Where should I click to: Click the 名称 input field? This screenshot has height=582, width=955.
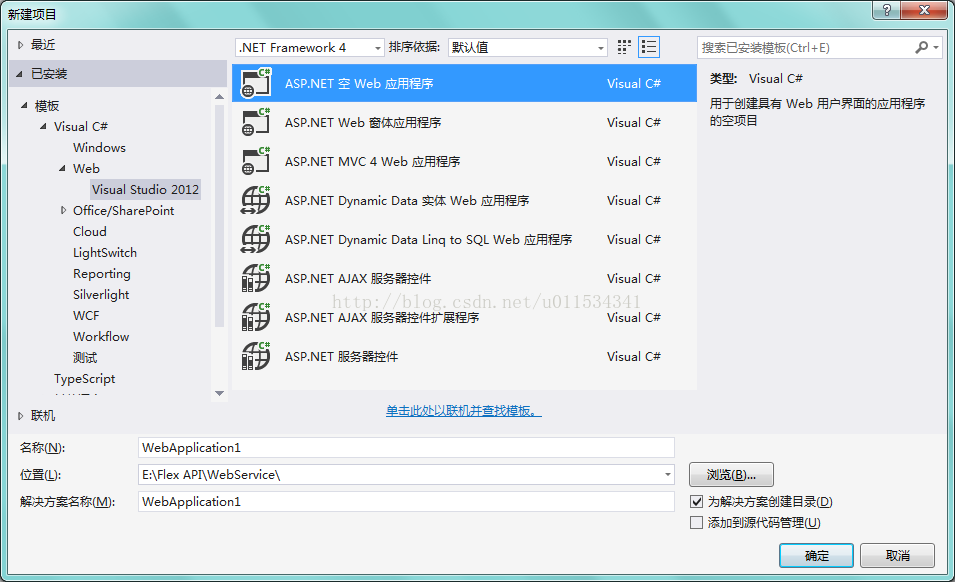click(406, 447)
